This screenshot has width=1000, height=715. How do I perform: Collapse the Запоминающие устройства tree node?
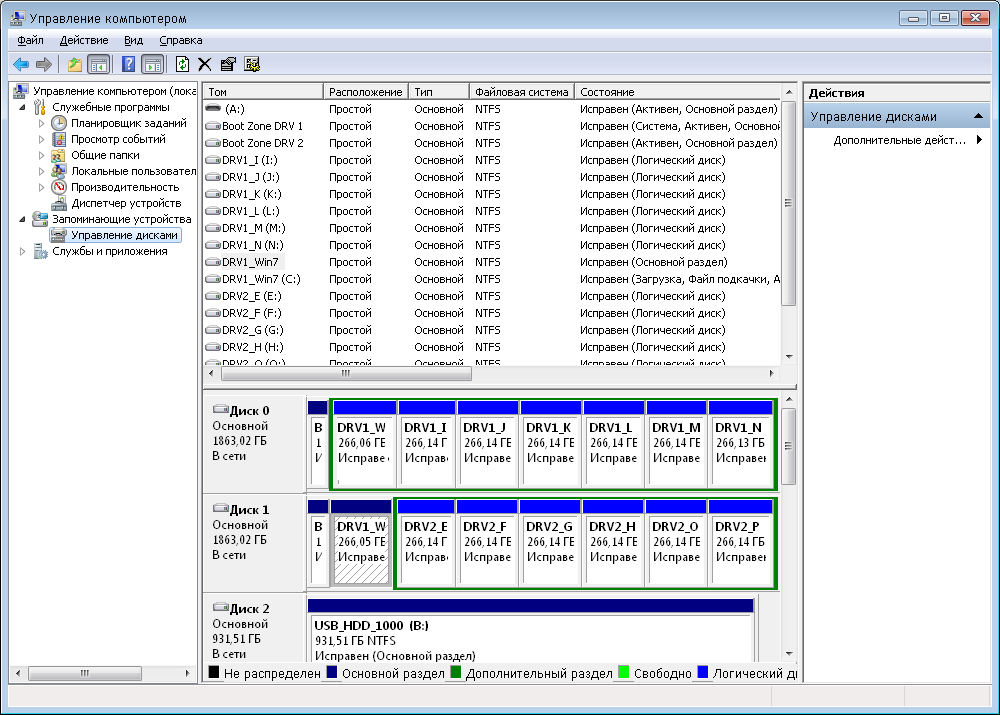[x=23, y=219]
